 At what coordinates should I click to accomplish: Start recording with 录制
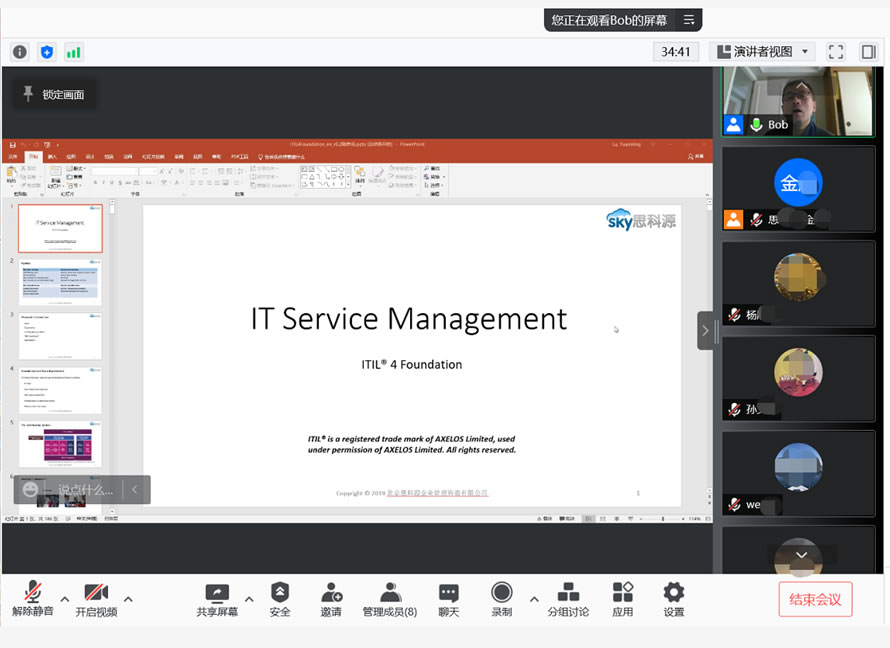click(x=502, y=599)
